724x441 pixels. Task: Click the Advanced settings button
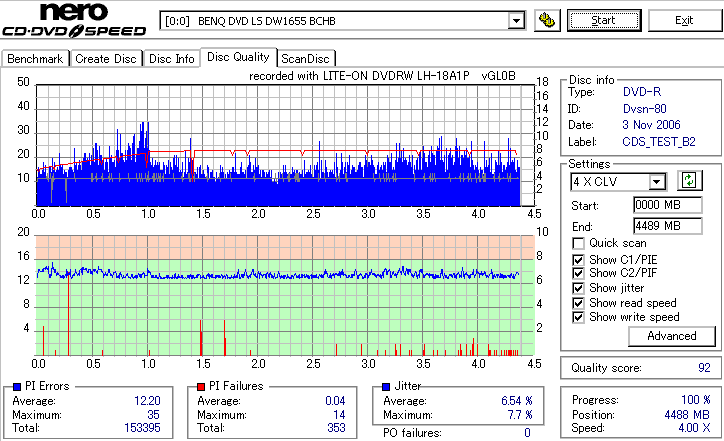coord(671,336)
